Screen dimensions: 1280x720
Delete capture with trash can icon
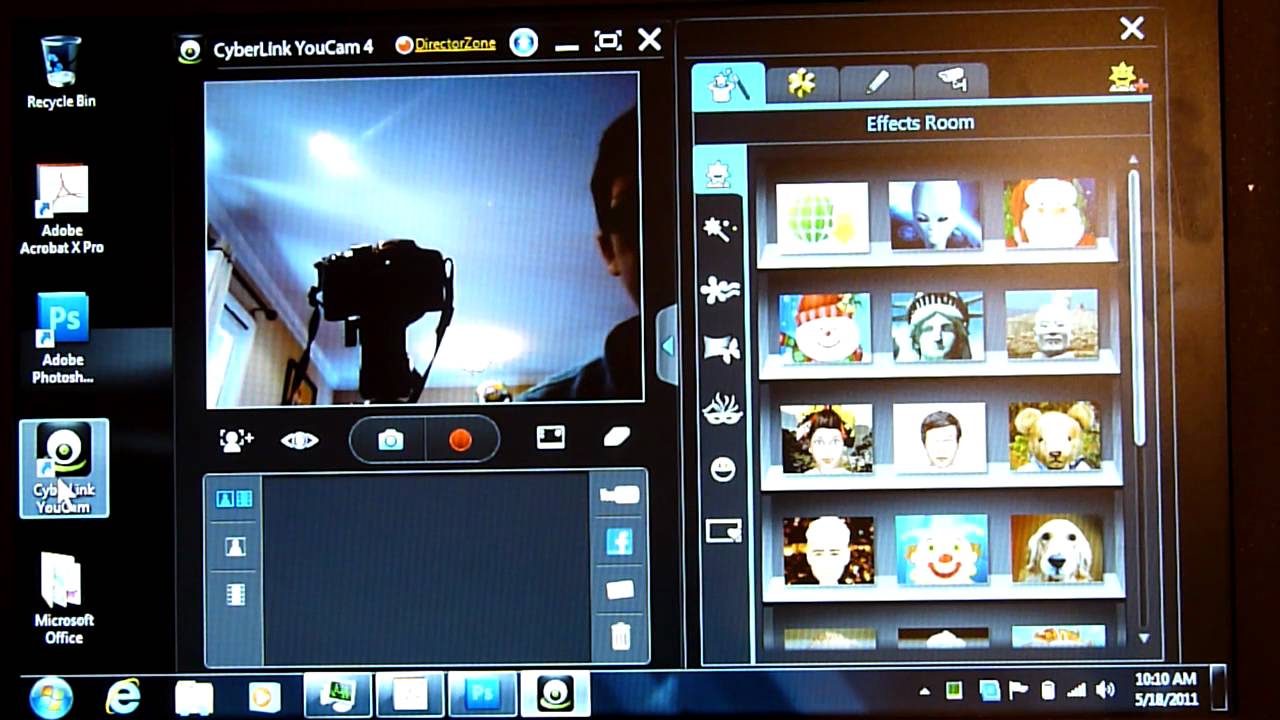[x=620, y=635]
